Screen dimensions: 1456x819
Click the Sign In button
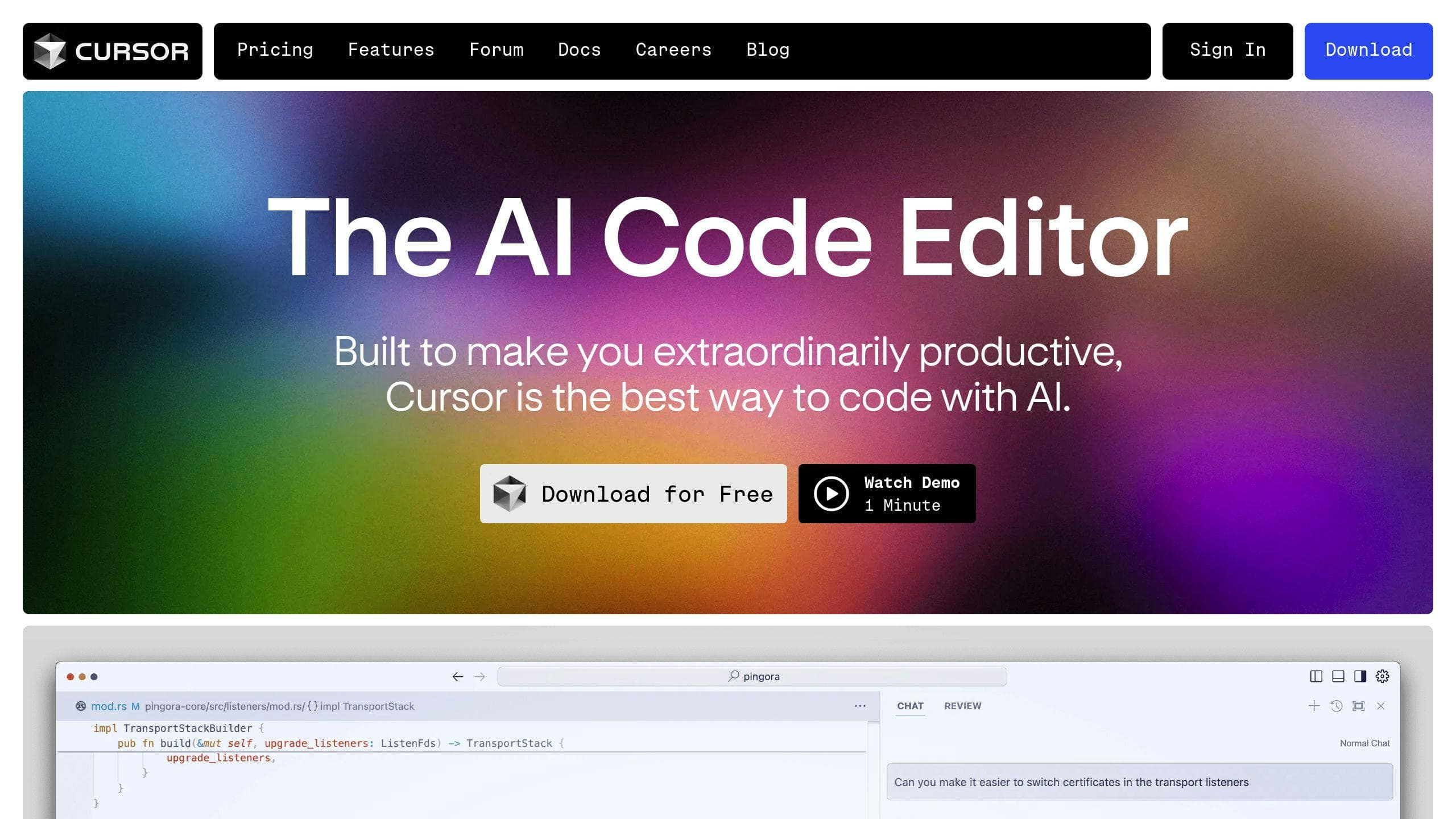pos(1227,50)
